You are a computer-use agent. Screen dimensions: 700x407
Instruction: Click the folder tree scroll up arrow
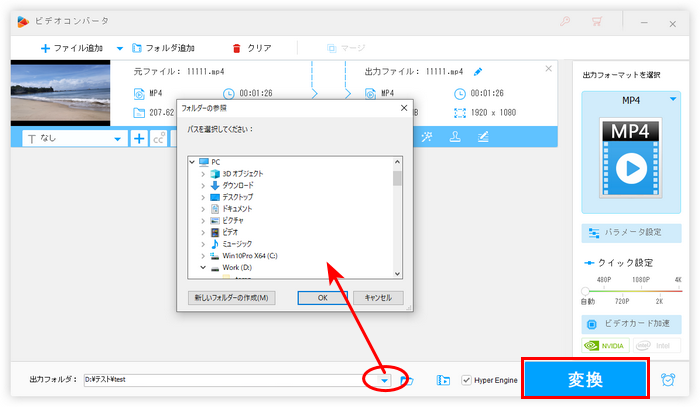click(397, 162)
